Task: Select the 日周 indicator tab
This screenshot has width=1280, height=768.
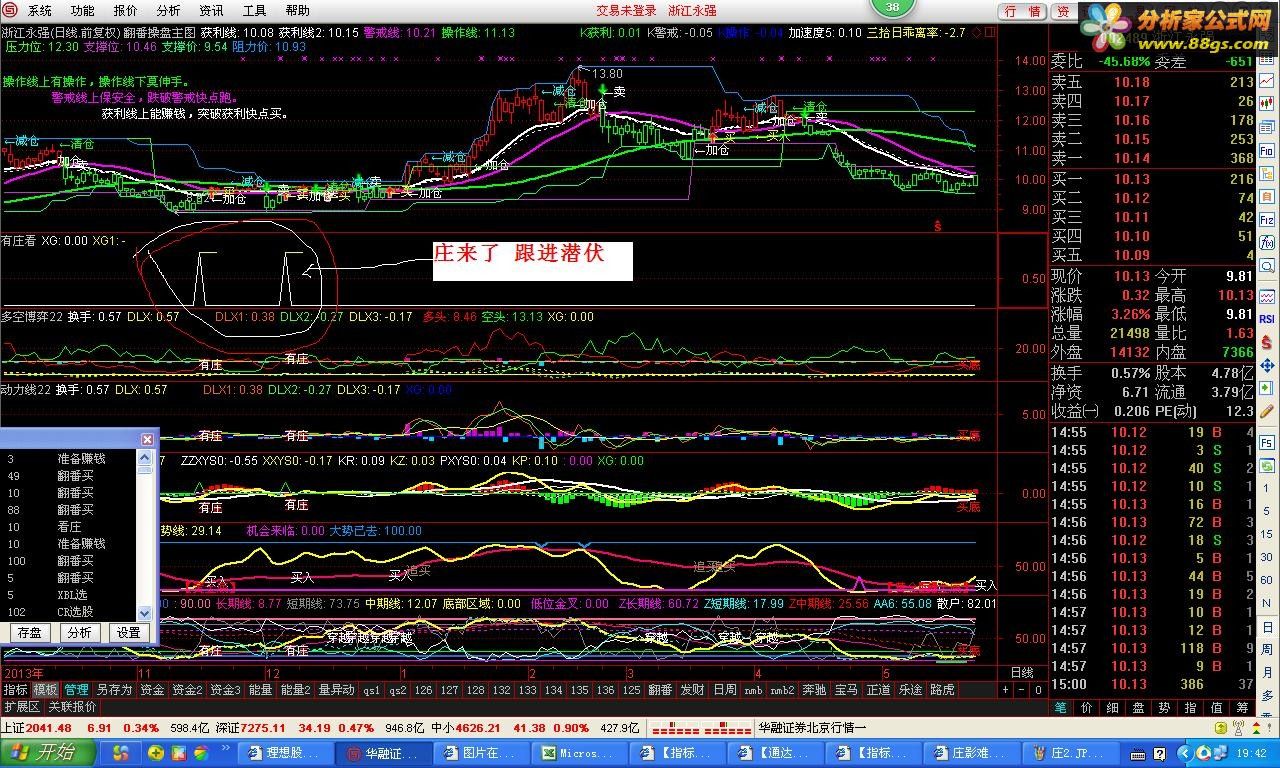Action: 724,690
